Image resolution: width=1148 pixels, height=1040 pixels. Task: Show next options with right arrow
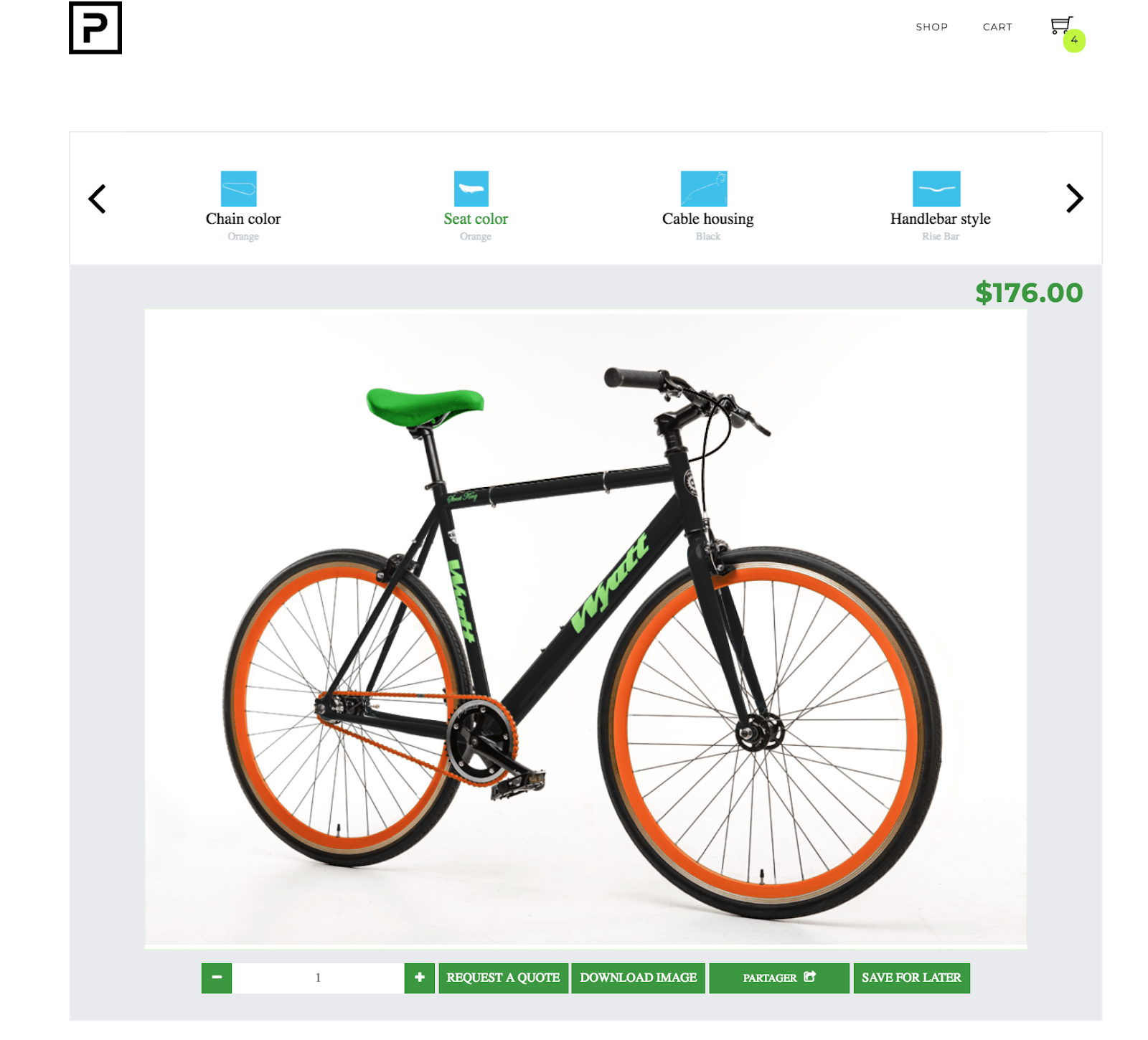pyautogui.click(x=1074, y=199)
